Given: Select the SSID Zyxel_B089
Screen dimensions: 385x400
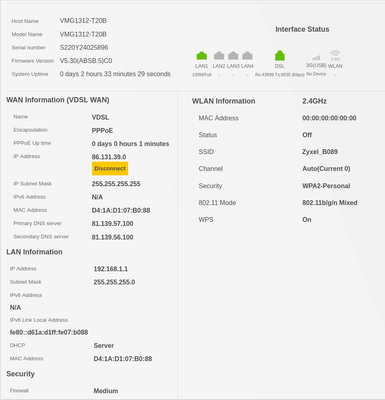Looking at the screenshot, I should point(320,152).
